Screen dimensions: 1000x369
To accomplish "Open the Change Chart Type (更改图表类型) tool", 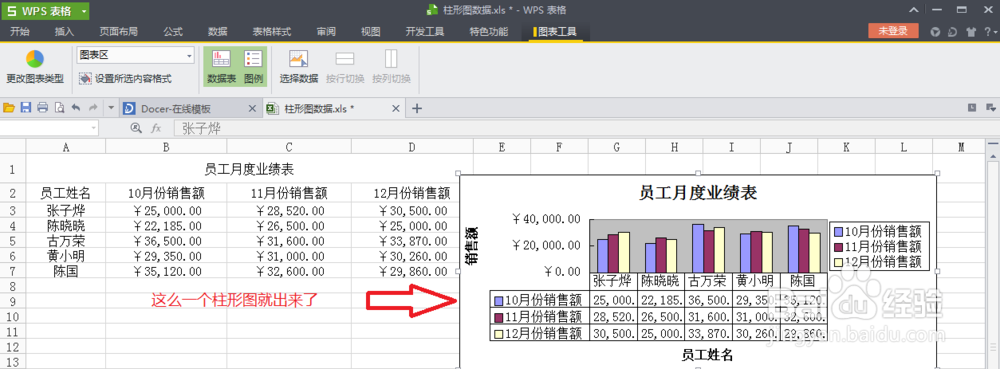I will point(35,68).
